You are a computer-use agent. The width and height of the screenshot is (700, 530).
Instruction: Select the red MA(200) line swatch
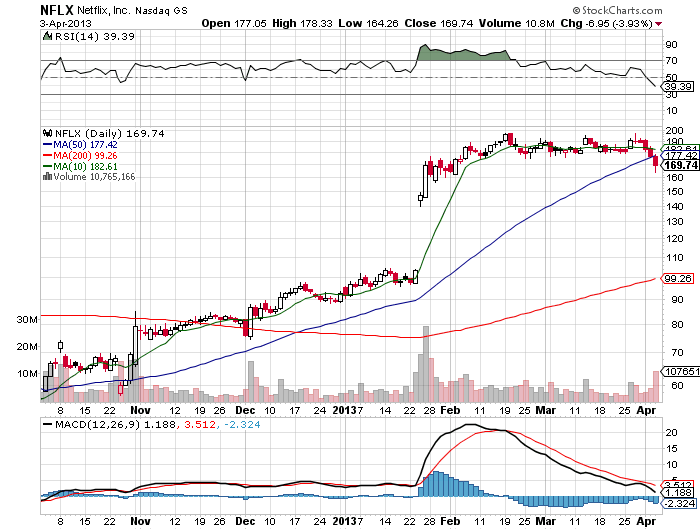point(47,155)
